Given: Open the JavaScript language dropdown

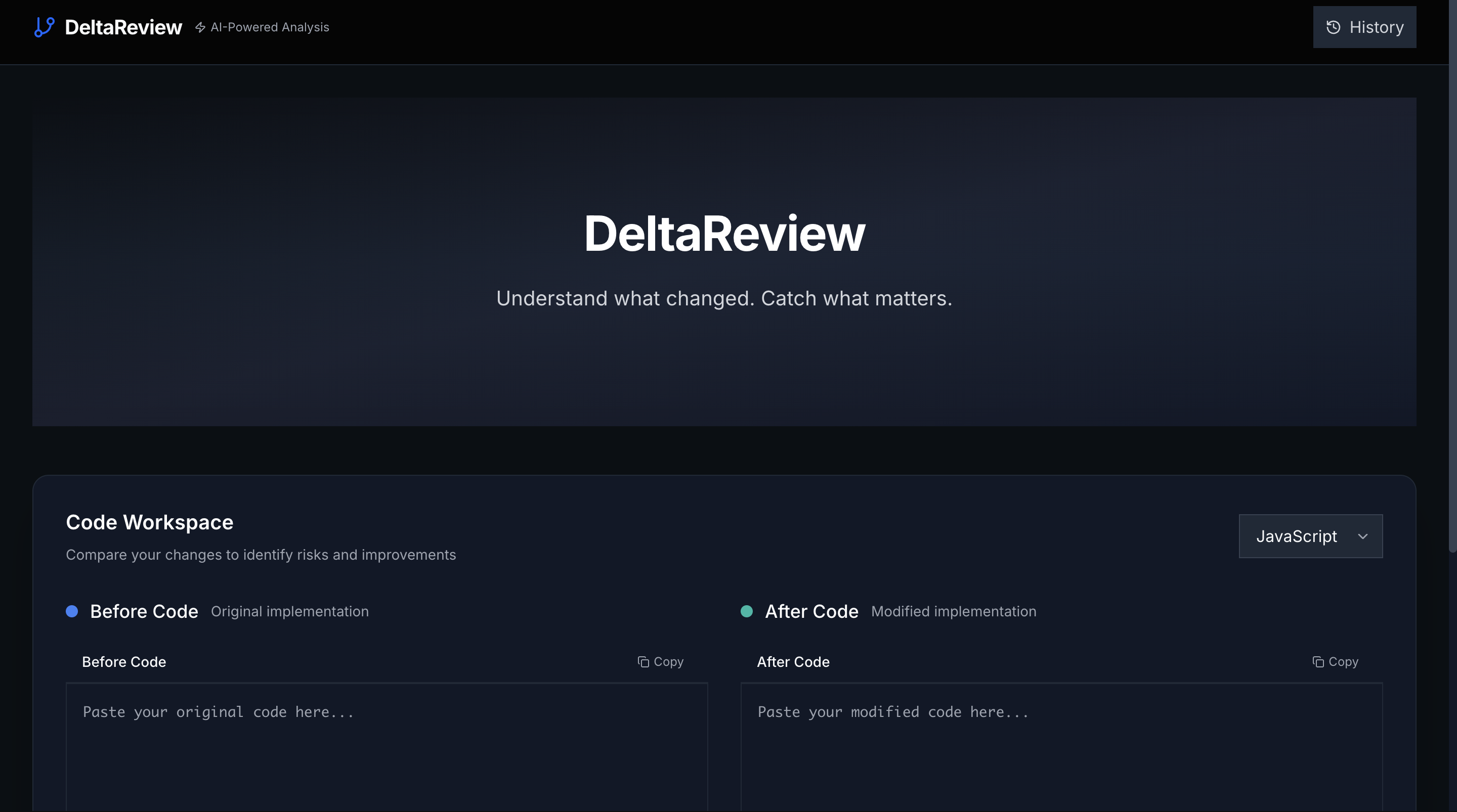Looking at the screenshot, I should click(1310, 536).
